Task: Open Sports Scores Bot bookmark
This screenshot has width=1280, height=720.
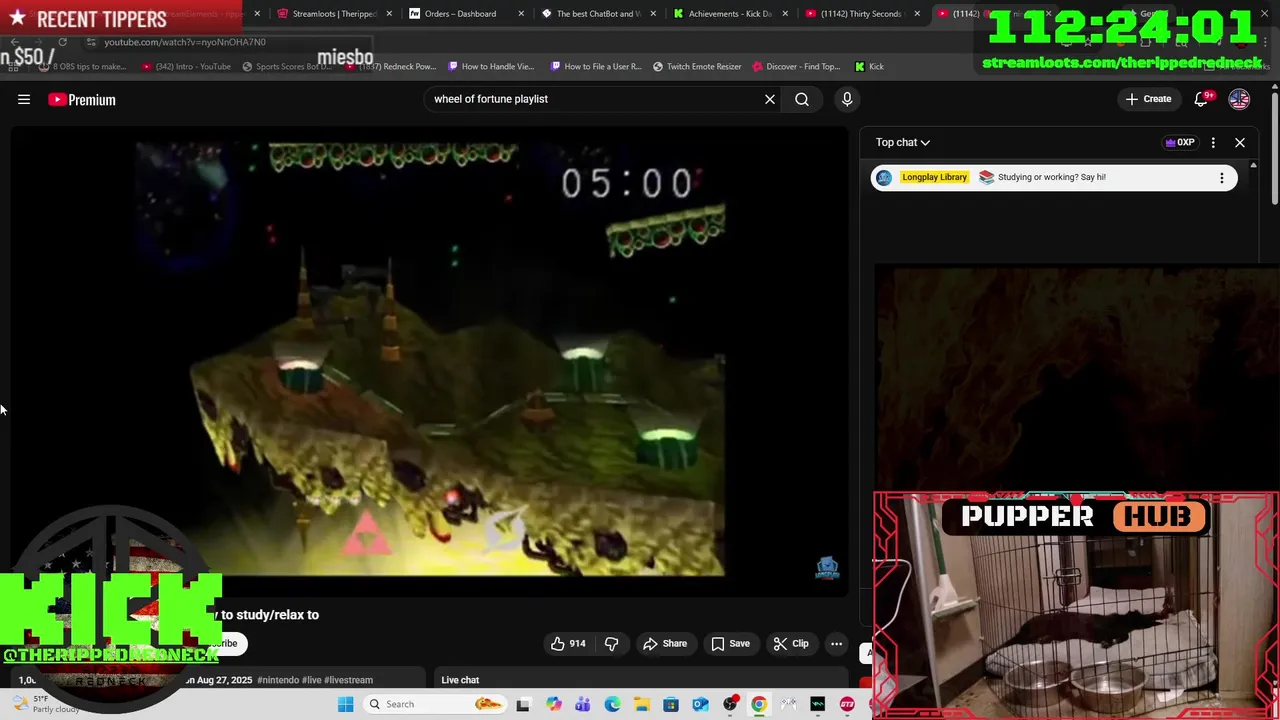Action: point(287,67)
